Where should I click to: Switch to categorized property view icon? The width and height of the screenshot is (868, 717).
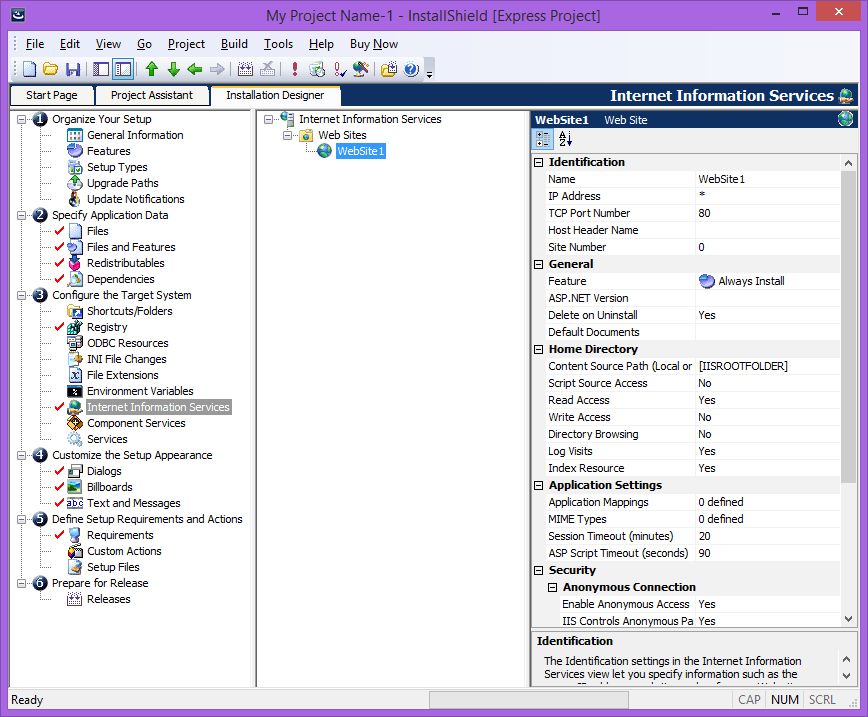(543, 139)
